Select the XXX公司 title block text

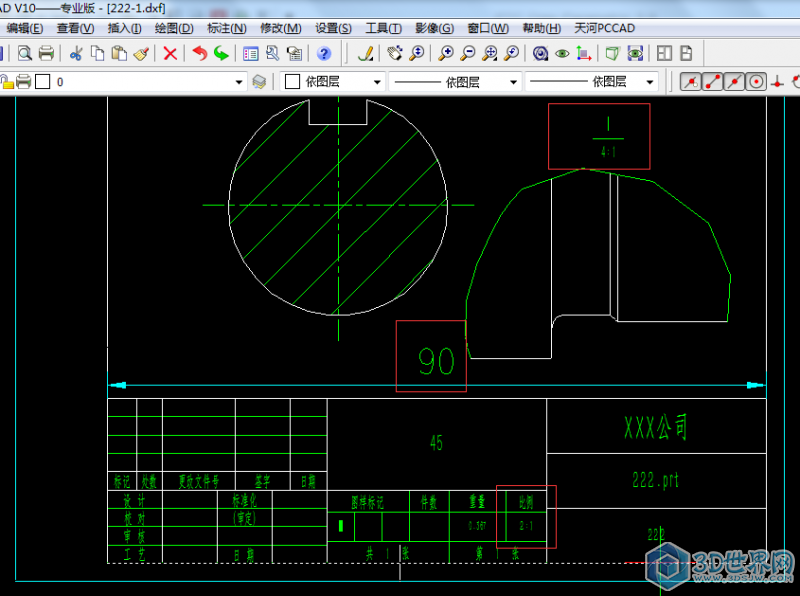[656, 427]
